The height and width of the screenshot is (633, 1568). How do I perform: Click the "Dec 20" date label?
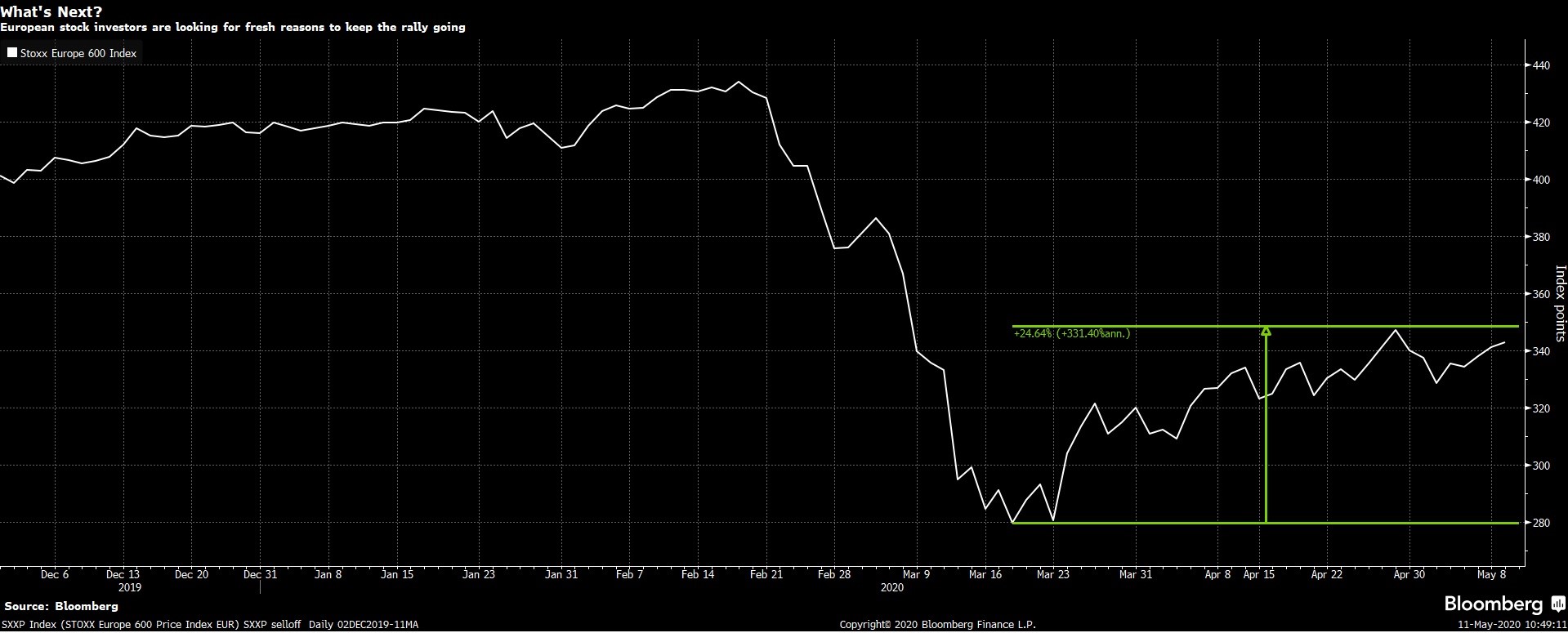(191, 574)
